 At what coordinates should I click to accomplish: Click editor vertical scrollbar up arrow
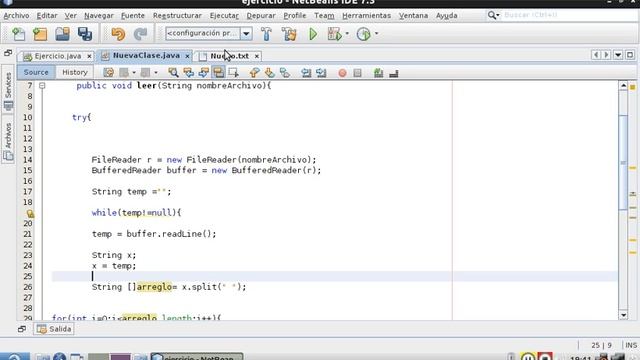pos(623,86)
